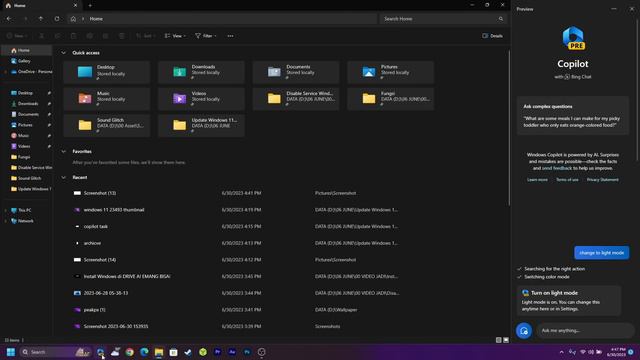This screenshot has height=360, width=640.
Task: Launch Photoshop from the taskbar
Action: (x=247, y=352)
